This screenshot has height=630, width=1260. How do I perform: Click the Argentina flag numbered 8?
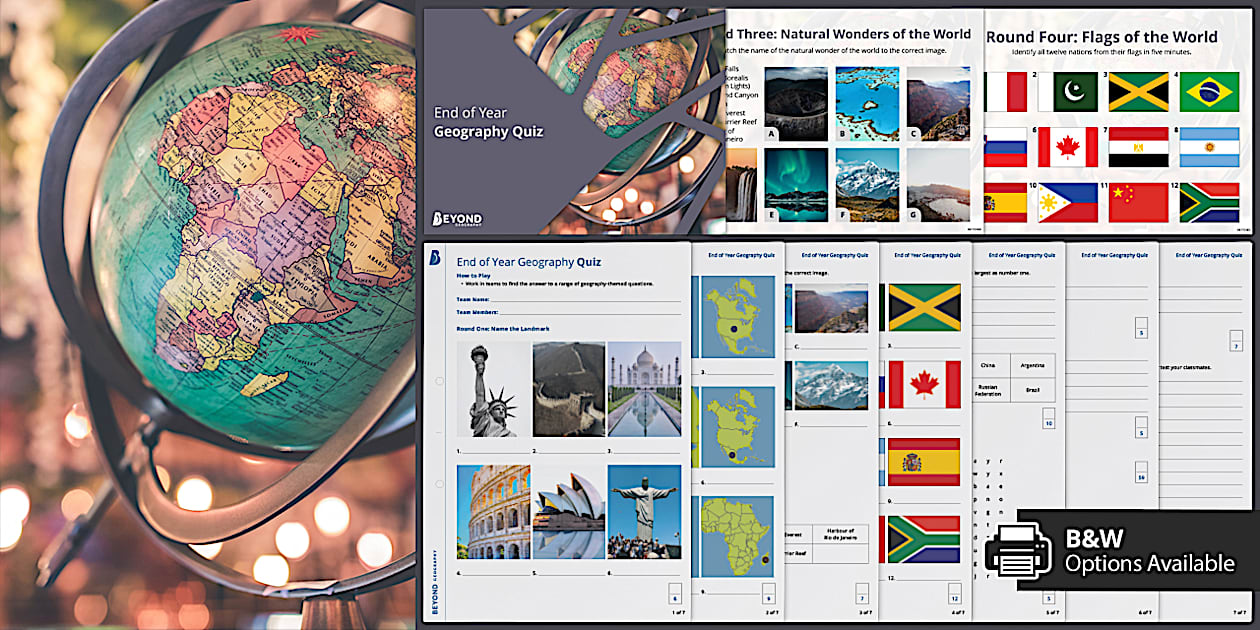[x=1209, y=147]
